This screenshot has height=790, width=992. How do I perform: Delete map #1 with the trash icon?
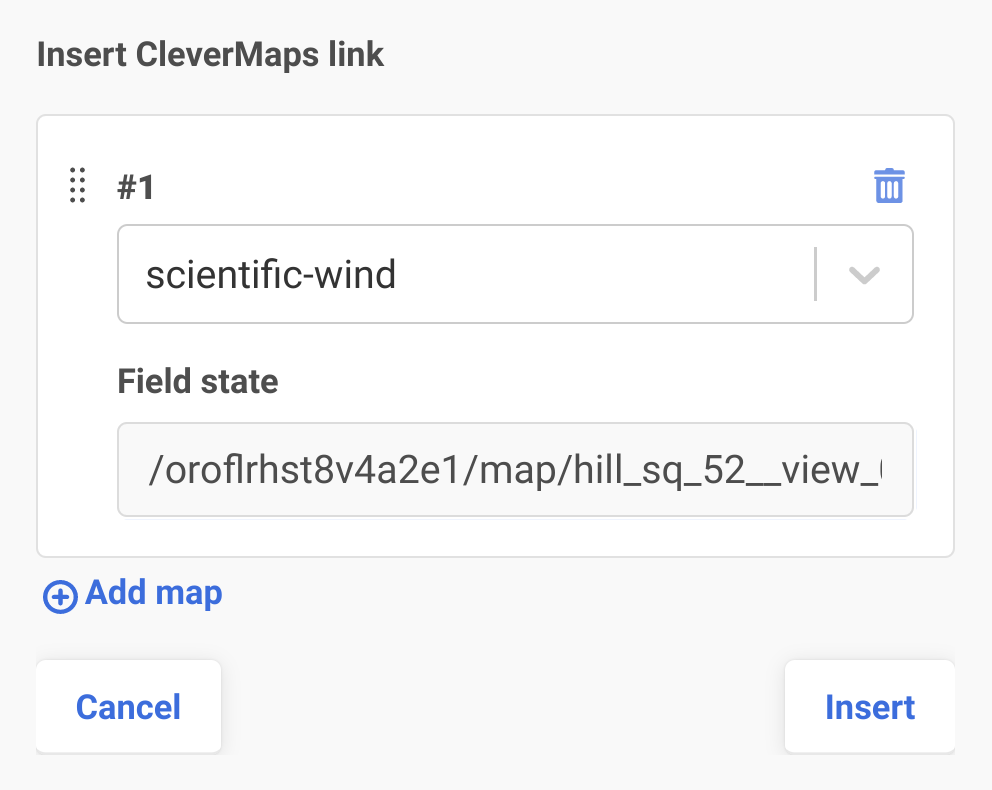point(889,186)
